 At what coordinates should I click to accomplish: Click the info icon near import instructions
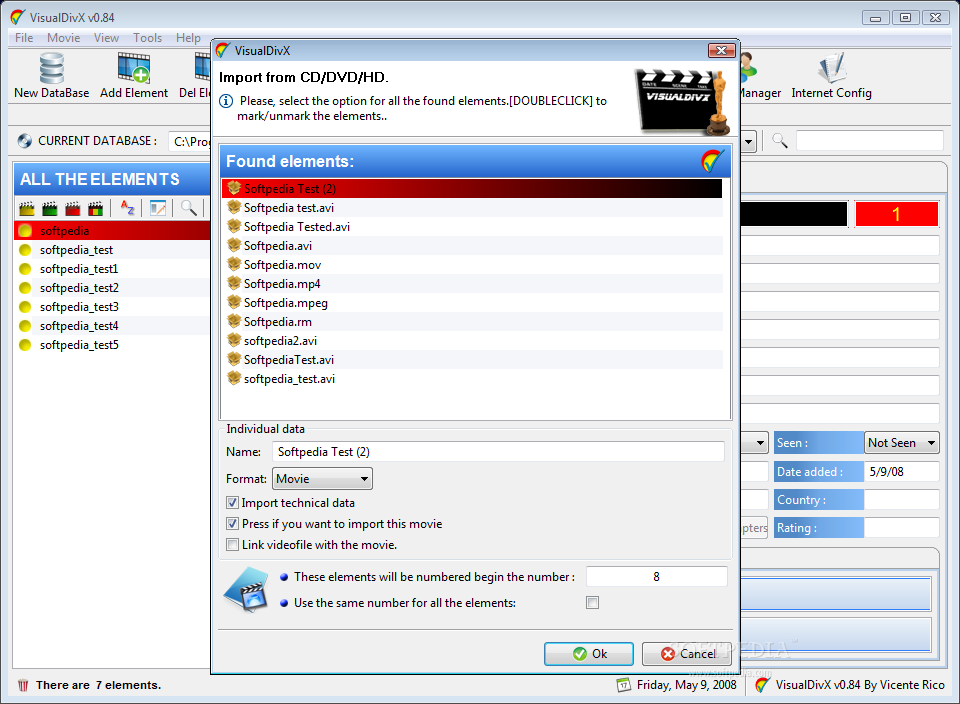tap(226, 101)
